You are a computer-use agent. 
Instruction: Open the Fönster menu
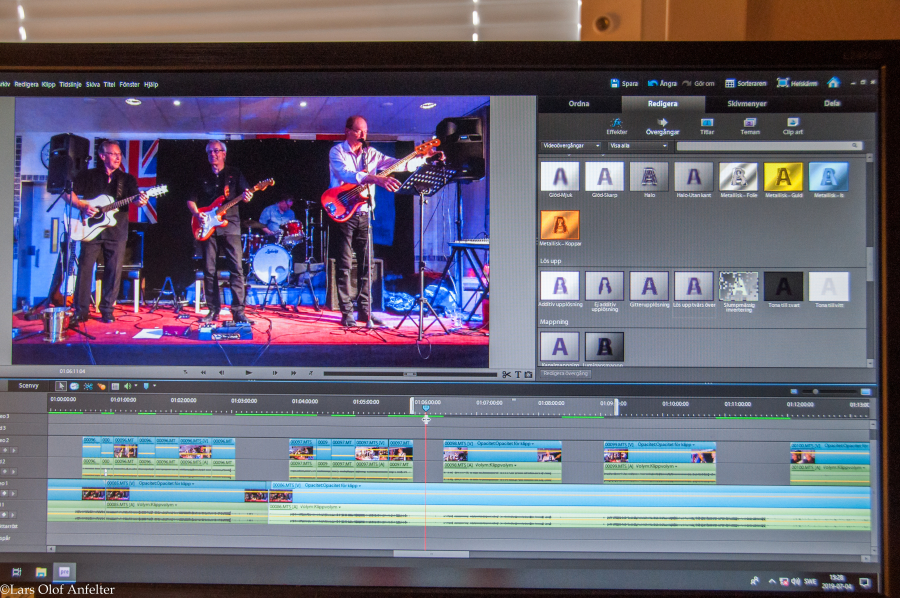[x=130, y=84]
